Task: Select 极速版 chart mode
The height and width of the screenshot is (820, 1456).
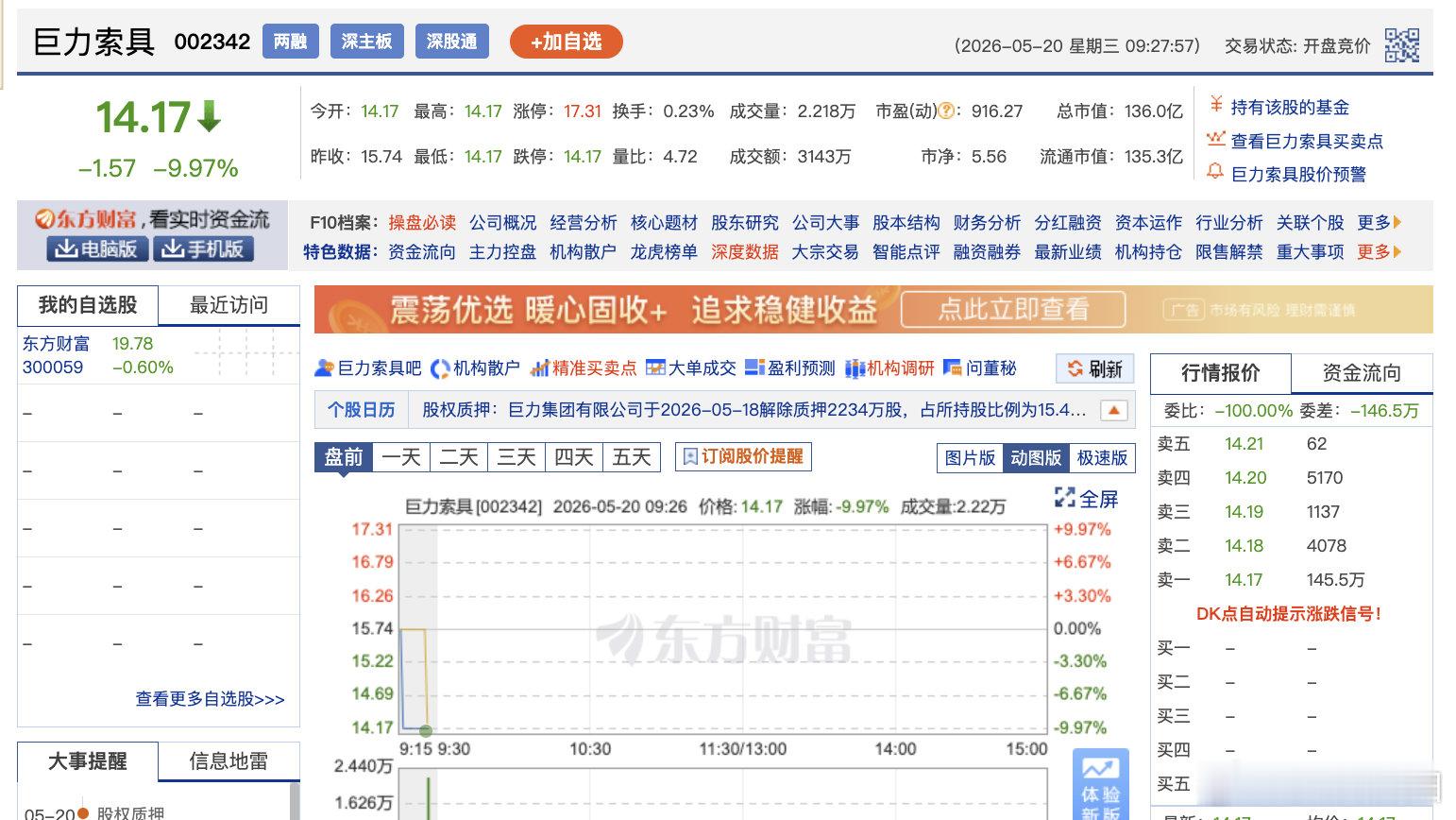Action: 1102,458
